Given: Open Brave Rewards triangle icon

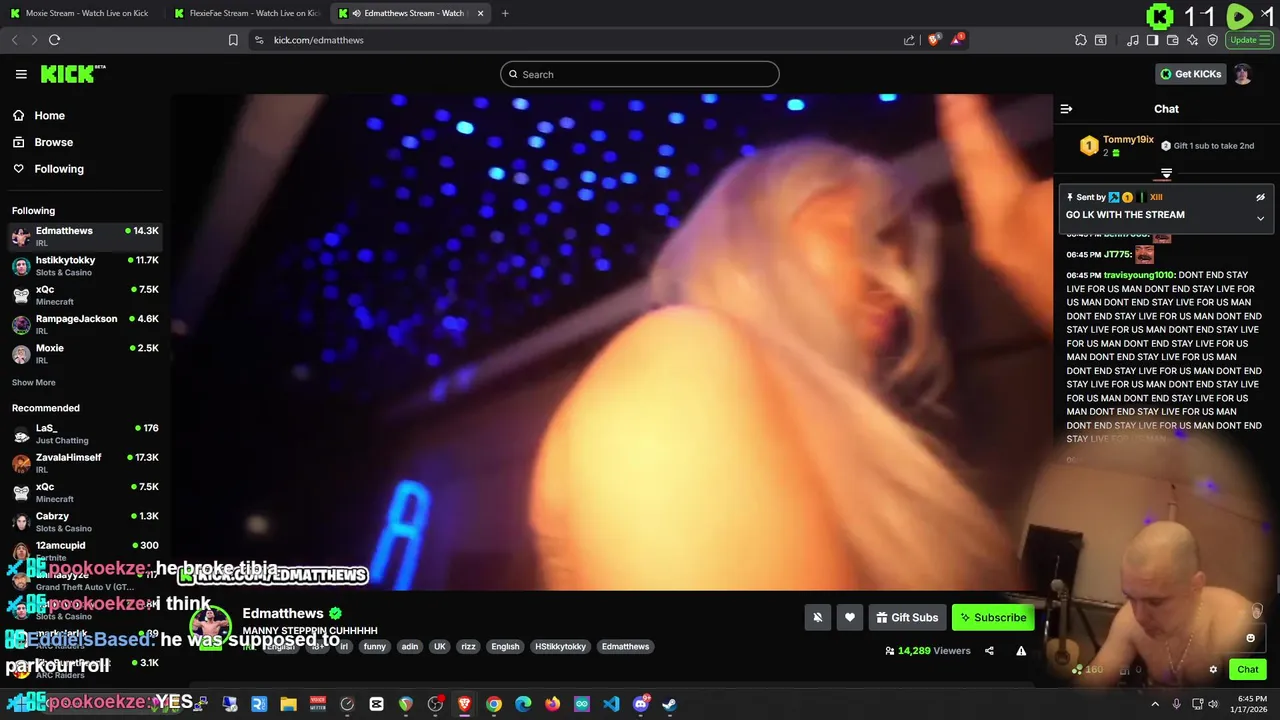Looking at the screenshot, I should 958,40.
